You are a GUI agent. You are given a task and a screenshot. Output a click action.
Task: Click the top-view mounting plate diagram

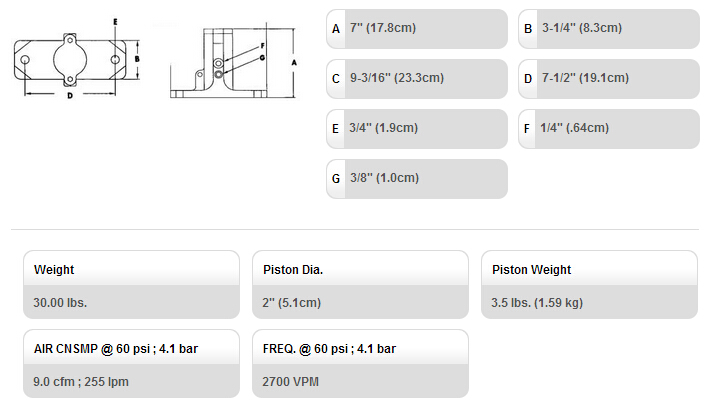[76, 59]
